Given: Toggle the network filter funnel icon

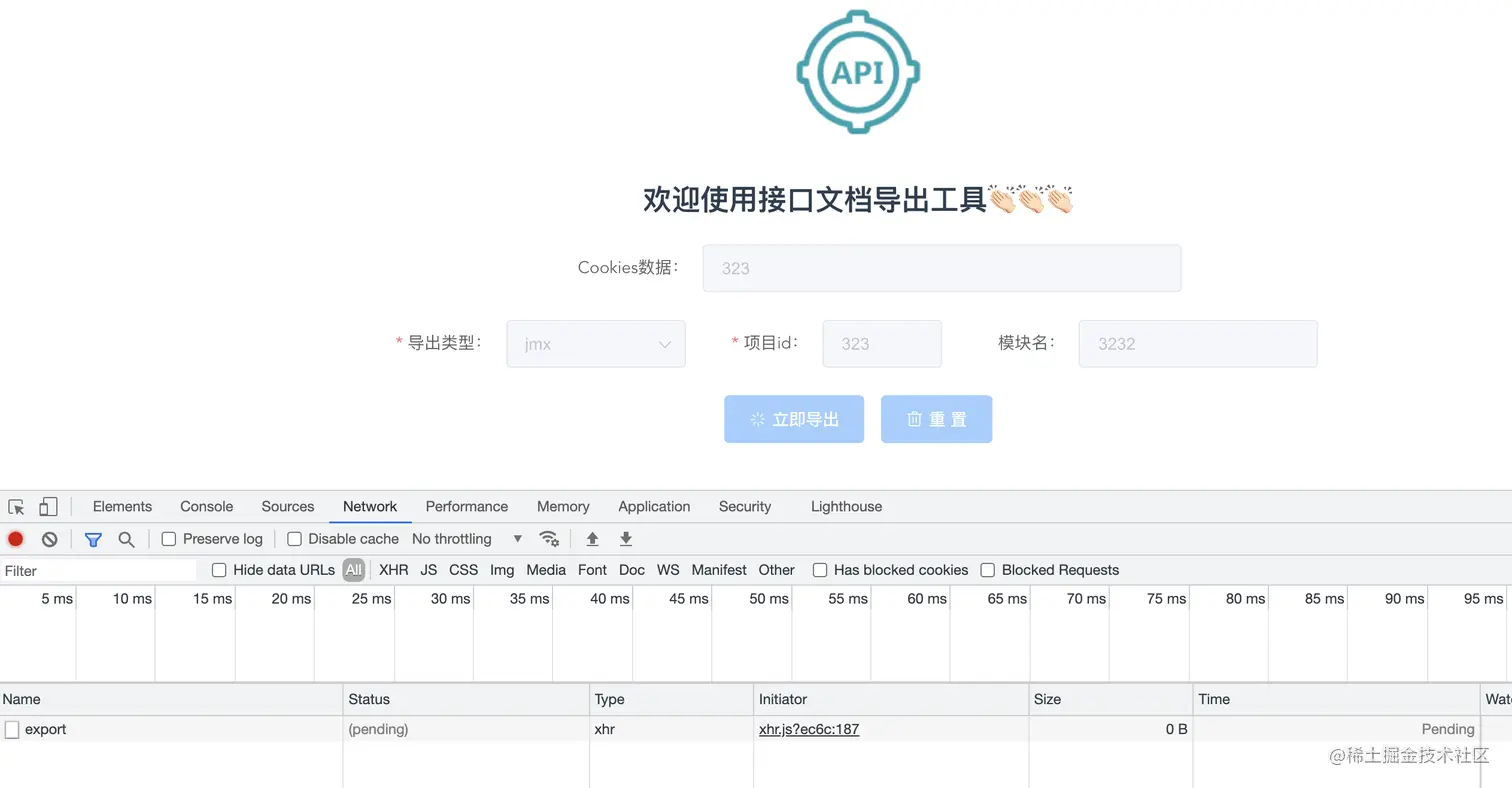Looking at the screenshot, I should [93, 539].
